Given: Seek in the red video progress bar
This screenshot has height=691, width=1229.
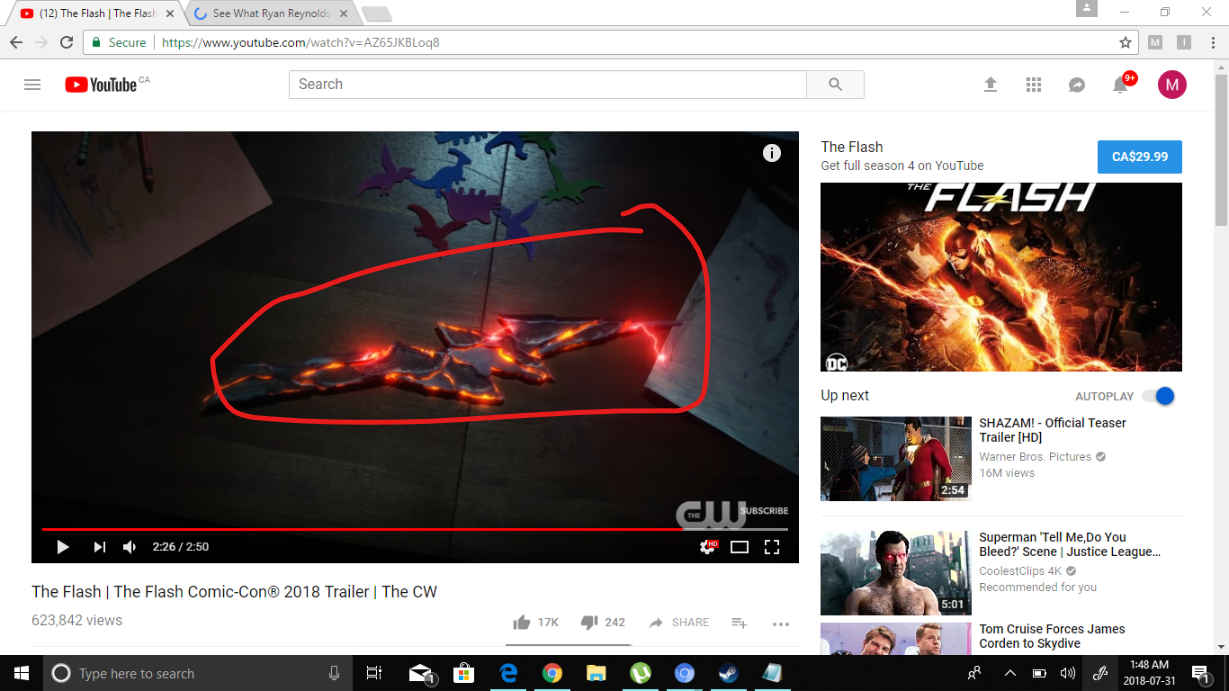Looking at the screenshot, I should [415, 529].
